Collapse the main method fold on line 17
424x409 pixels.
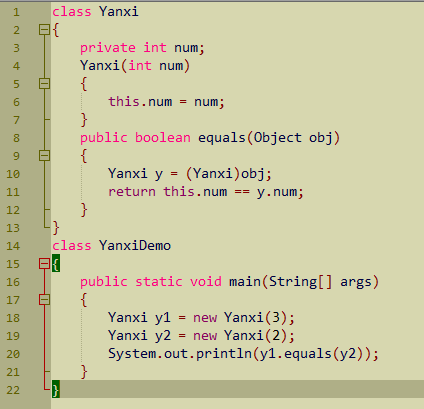click(44, 300)
